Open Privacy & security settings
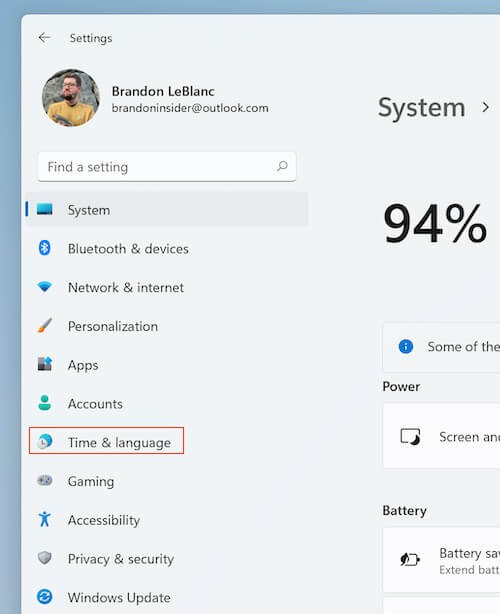The image size is (500, 614). tap(121, 559)
